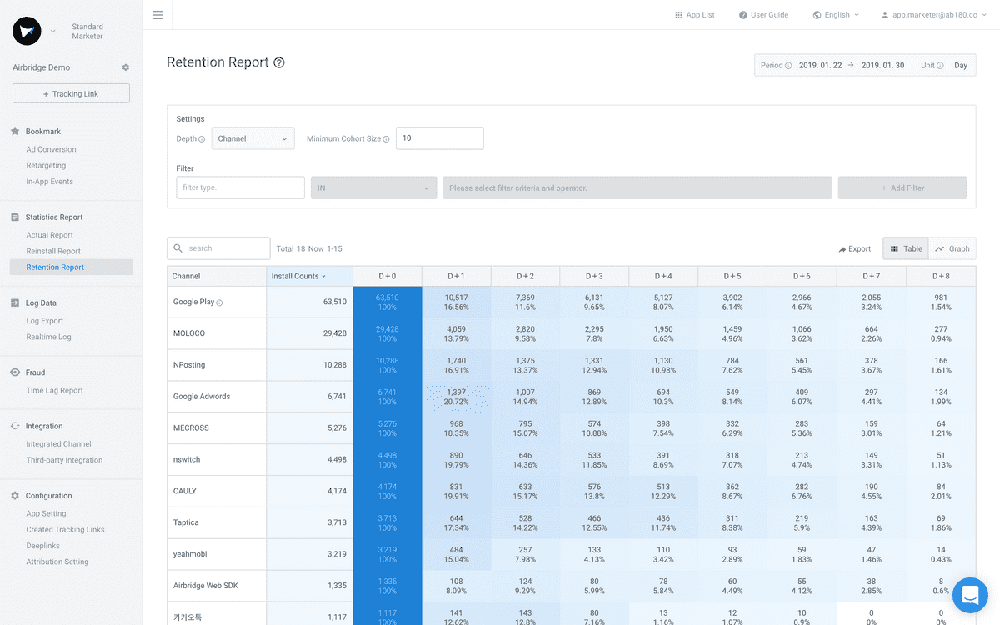Open App Setting page
Screen dimensions: 1000x625
[46, 513]
